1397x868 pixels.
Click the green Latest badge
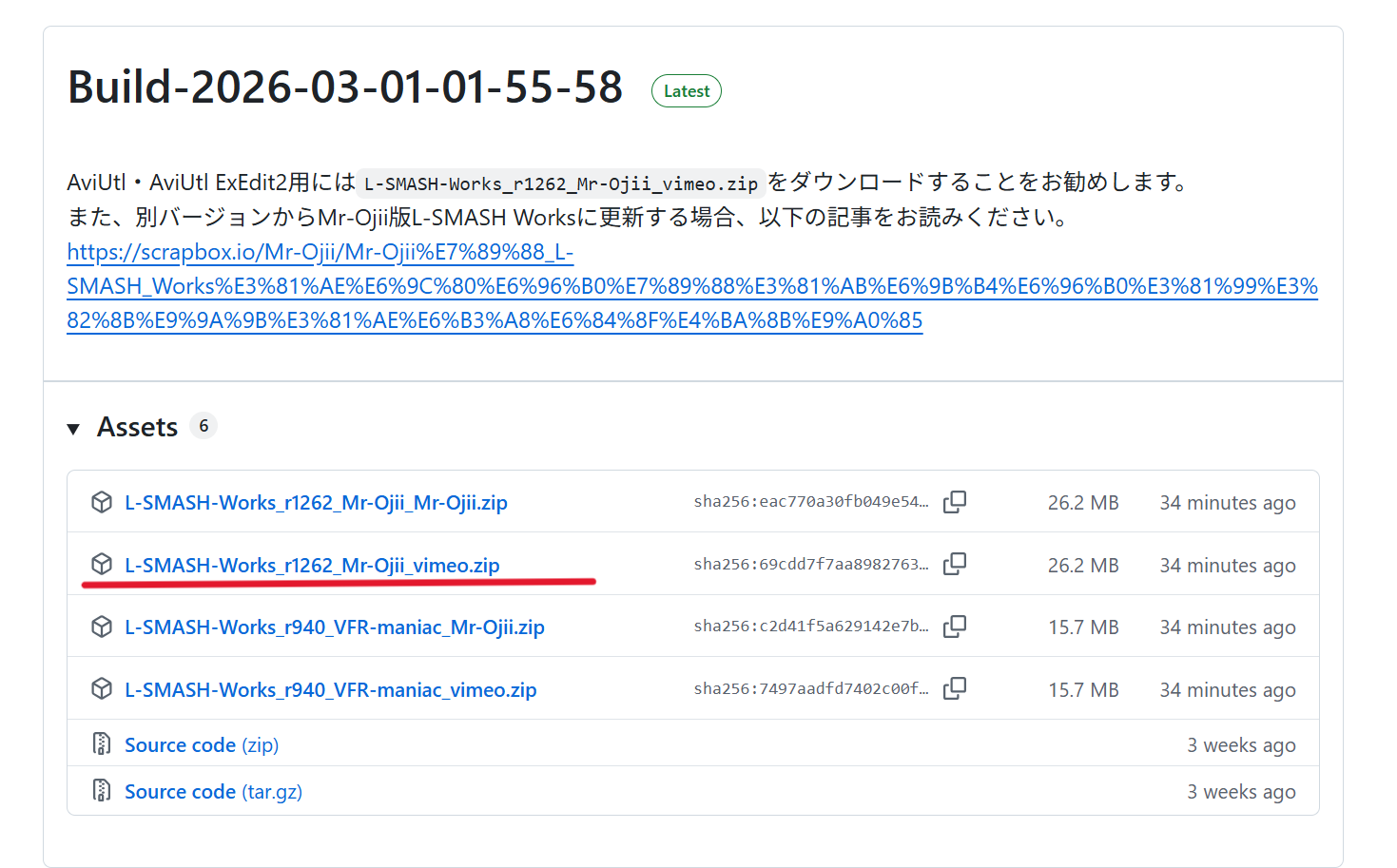coord(686,91)
